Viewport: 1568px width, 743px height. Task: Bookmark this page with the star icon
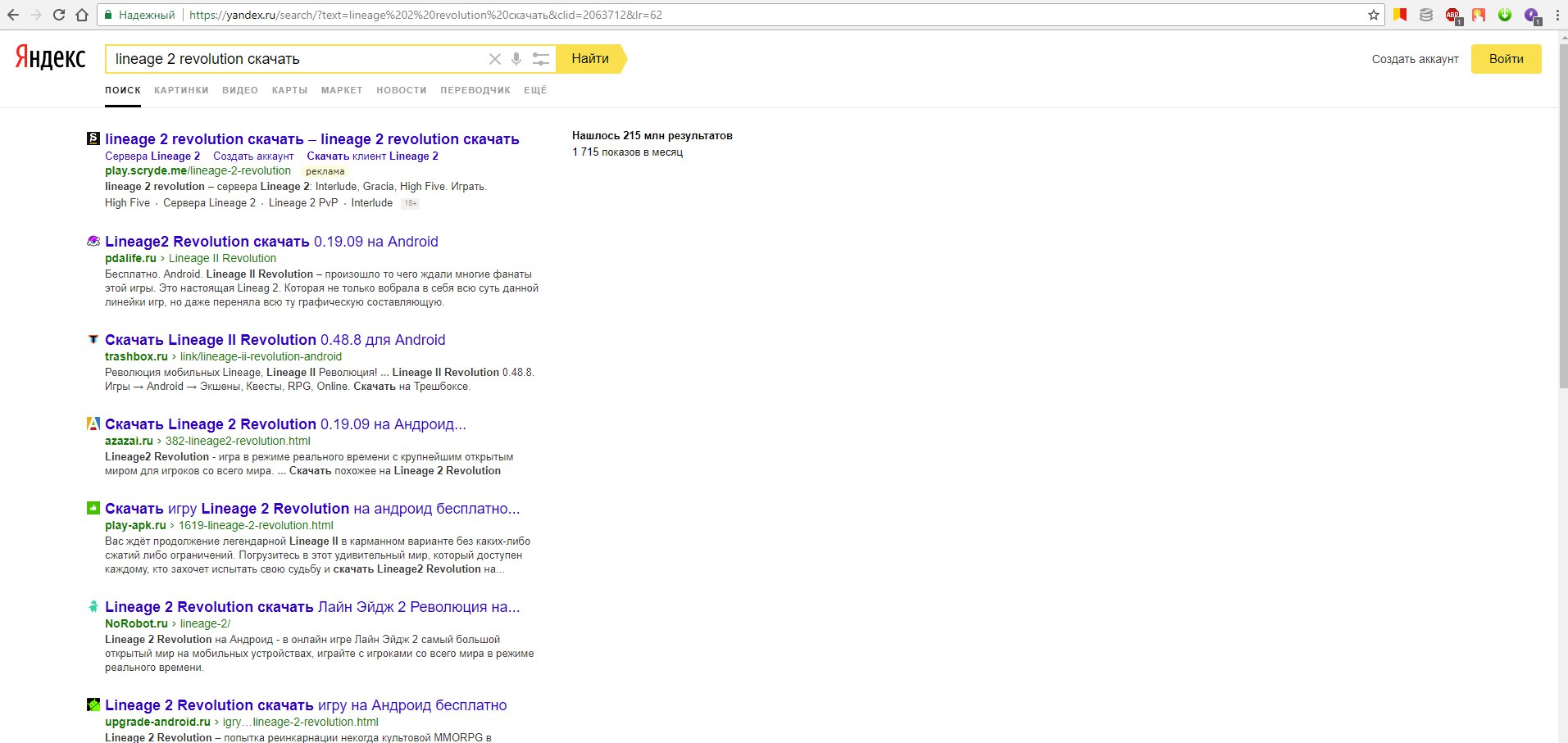pyautogui.click(x=1374, y=15)
